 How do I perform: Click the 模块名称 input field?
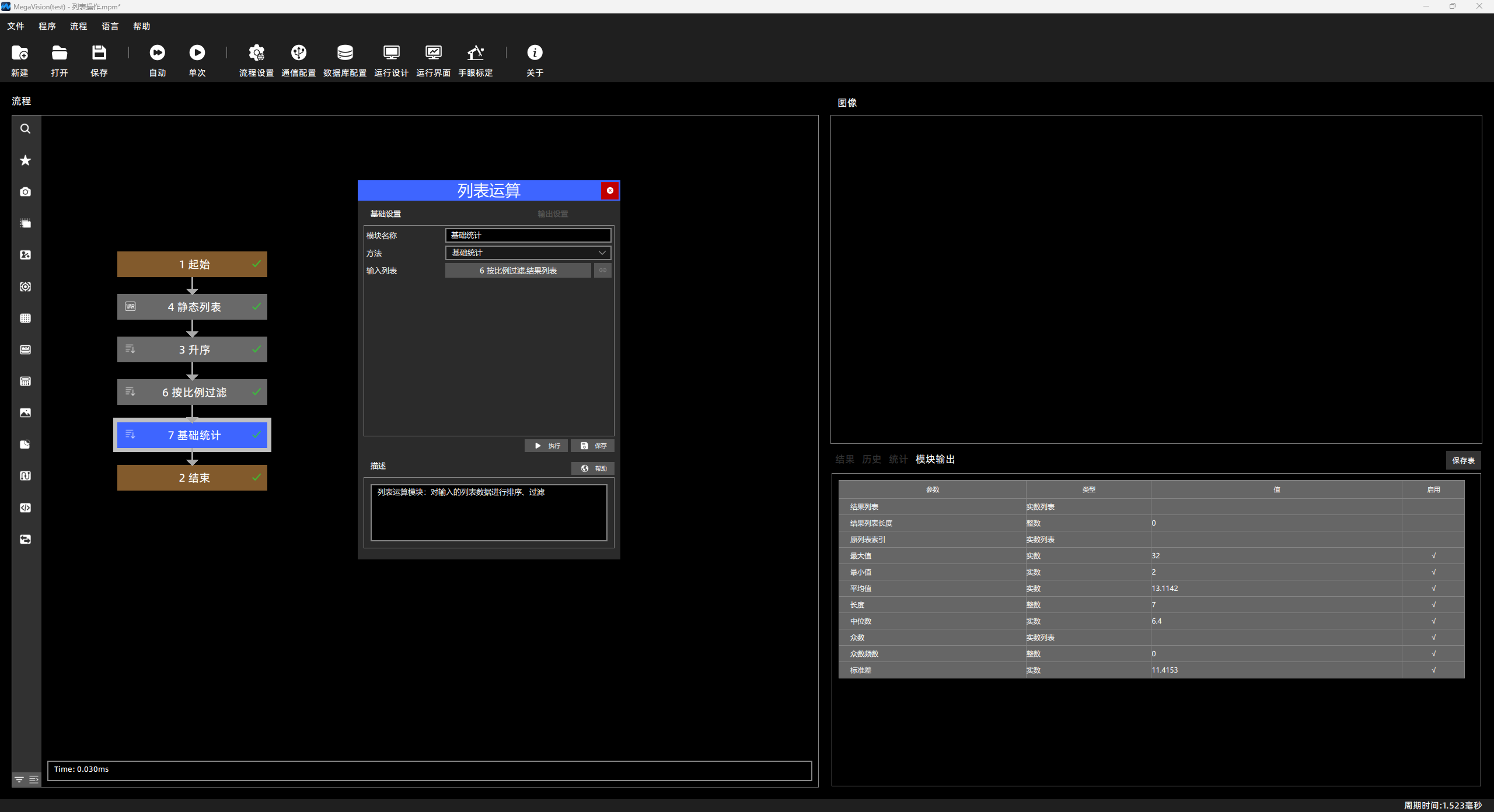pos(528,235)
